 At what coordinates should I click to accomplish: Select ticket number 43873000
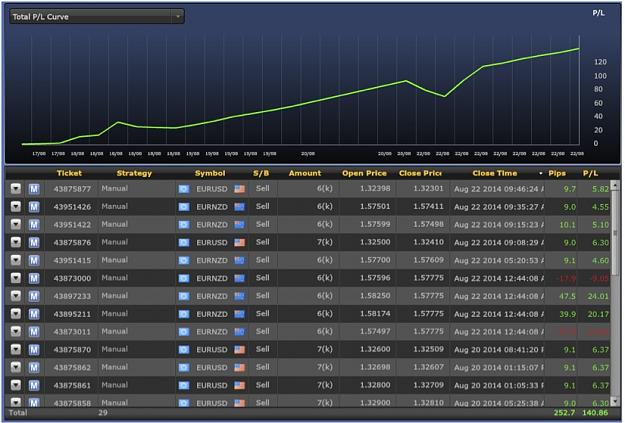click(72, 278)
